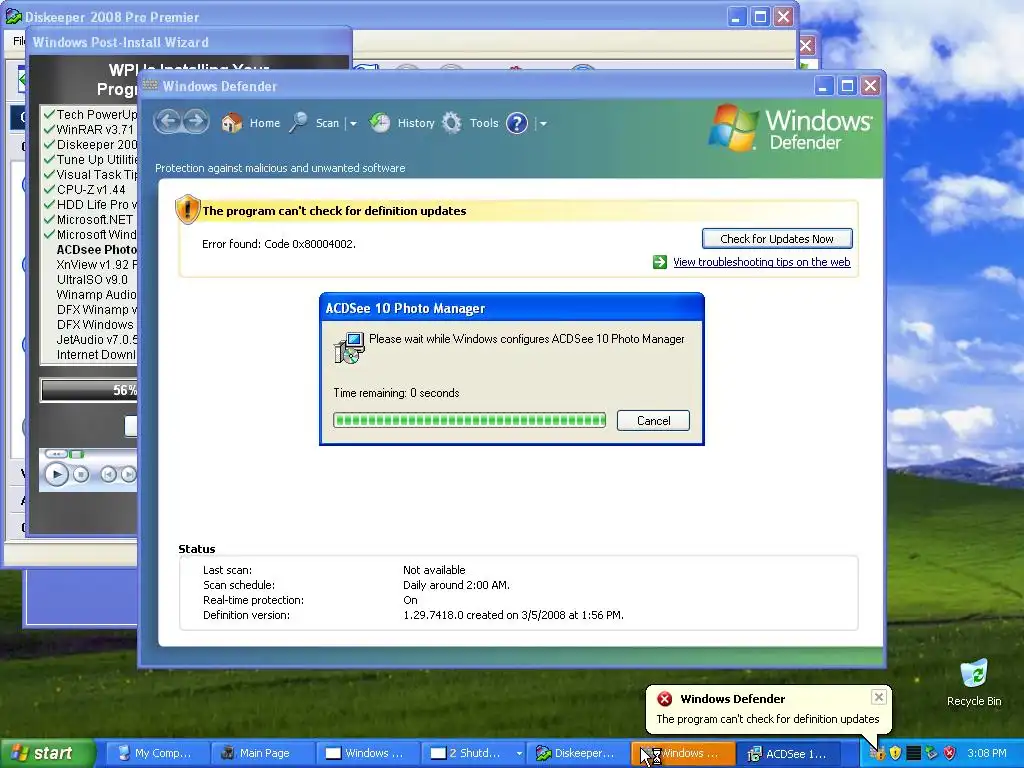Click the Scan magnifier icon

click(x=298, y=122)
